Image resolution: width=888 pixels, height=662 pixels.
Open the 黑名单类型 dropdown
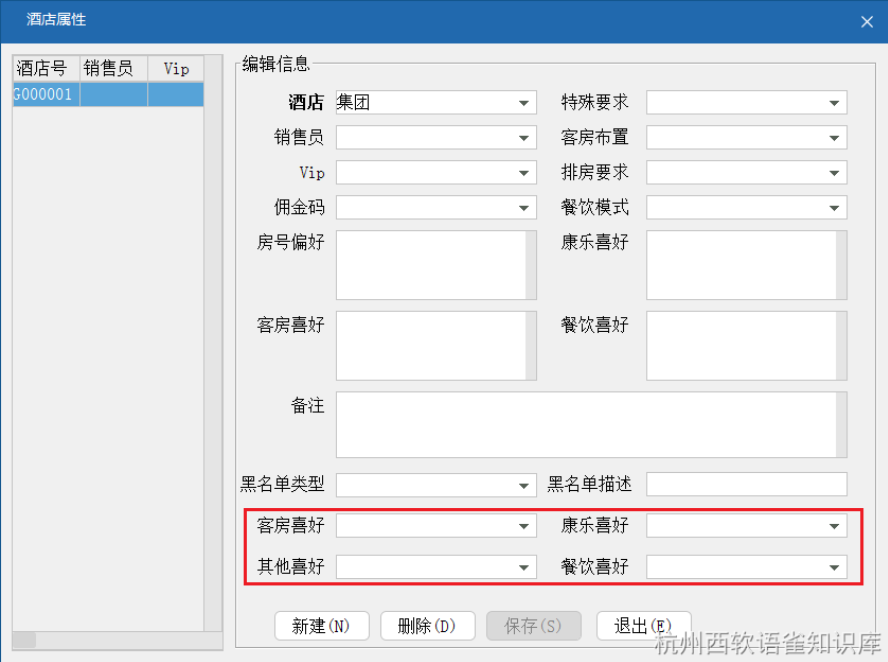(x=436, y=485)
